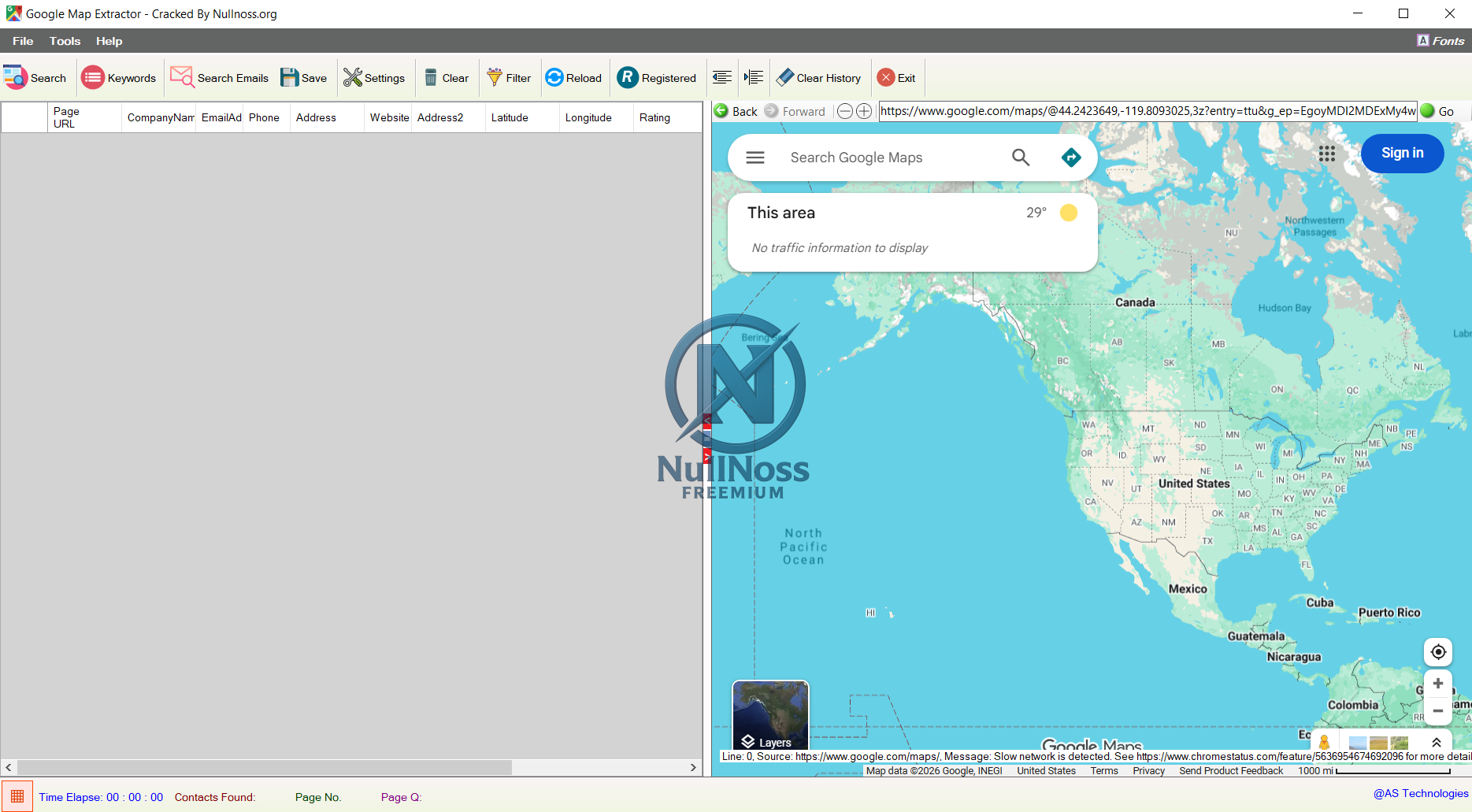
Task: Expand the map imagery chevron
Action: point(1436,742)
